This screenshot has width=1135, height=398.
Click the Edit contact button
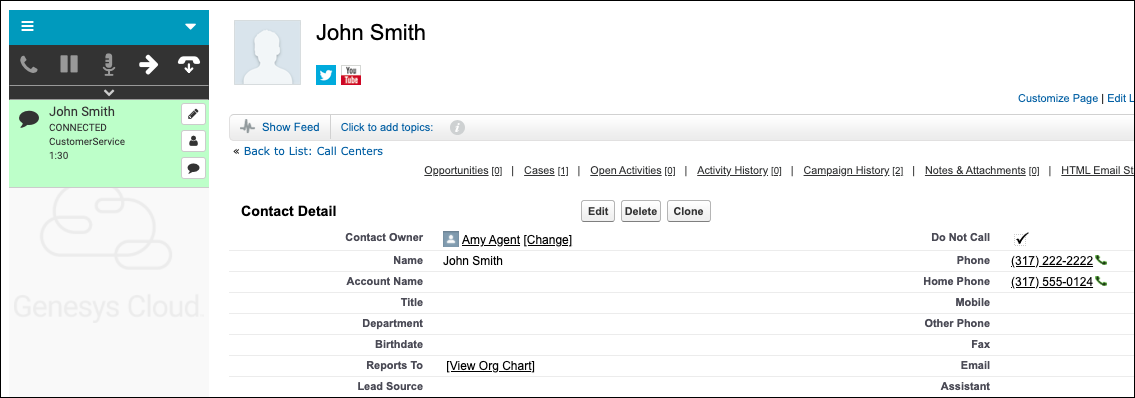(x=598, y=211)
